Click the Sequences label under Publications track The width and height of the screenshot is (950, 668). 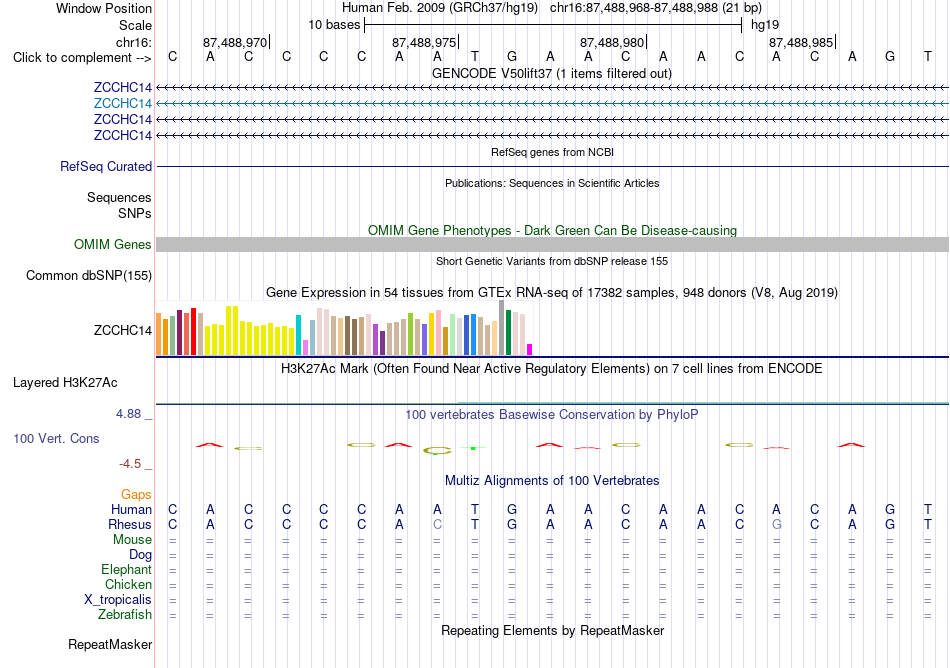[119, 197]
